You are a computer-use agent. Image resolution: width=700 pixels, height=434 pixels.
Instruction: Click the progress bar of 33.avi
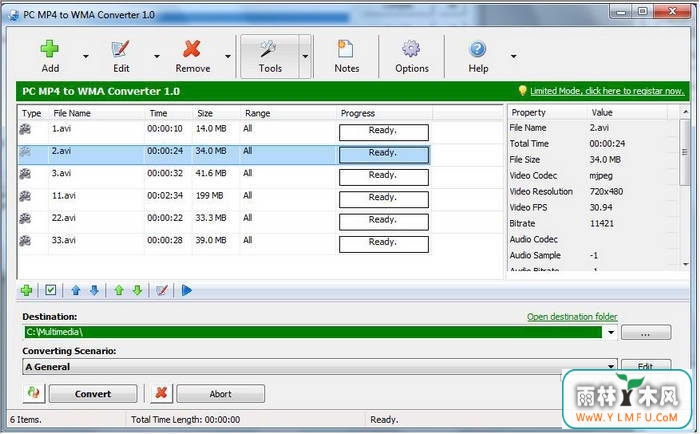(384, 244)
